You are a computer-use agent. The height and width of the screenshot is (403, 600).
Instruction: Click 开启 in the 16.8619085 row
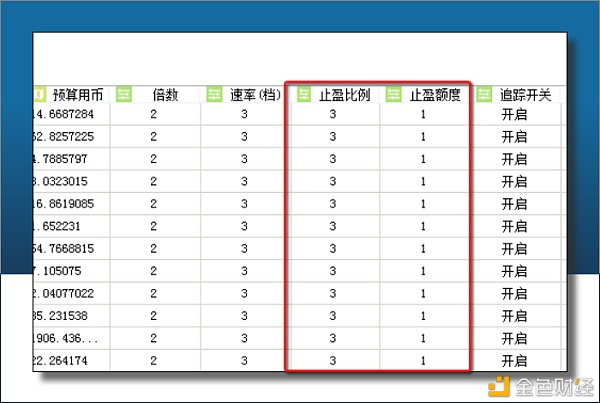tap(514, 204)
